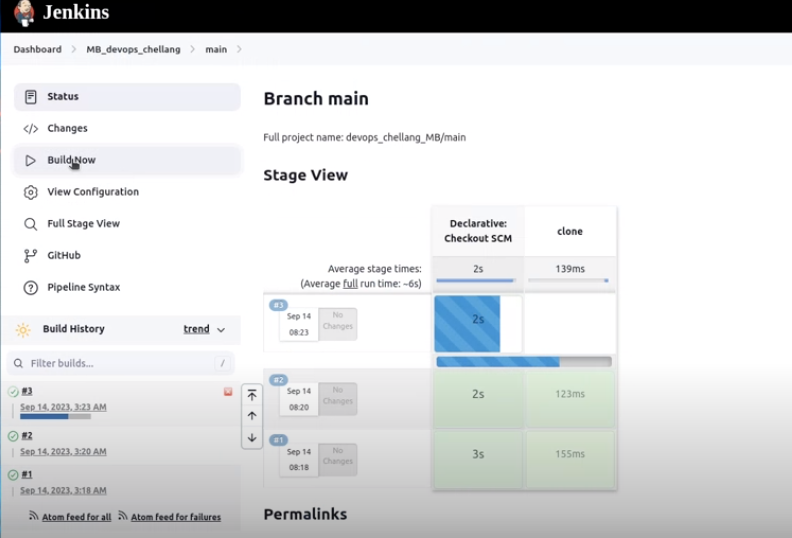Open Atom feed for failures
The height and width of the screenshot is (538, 792).
176,517
